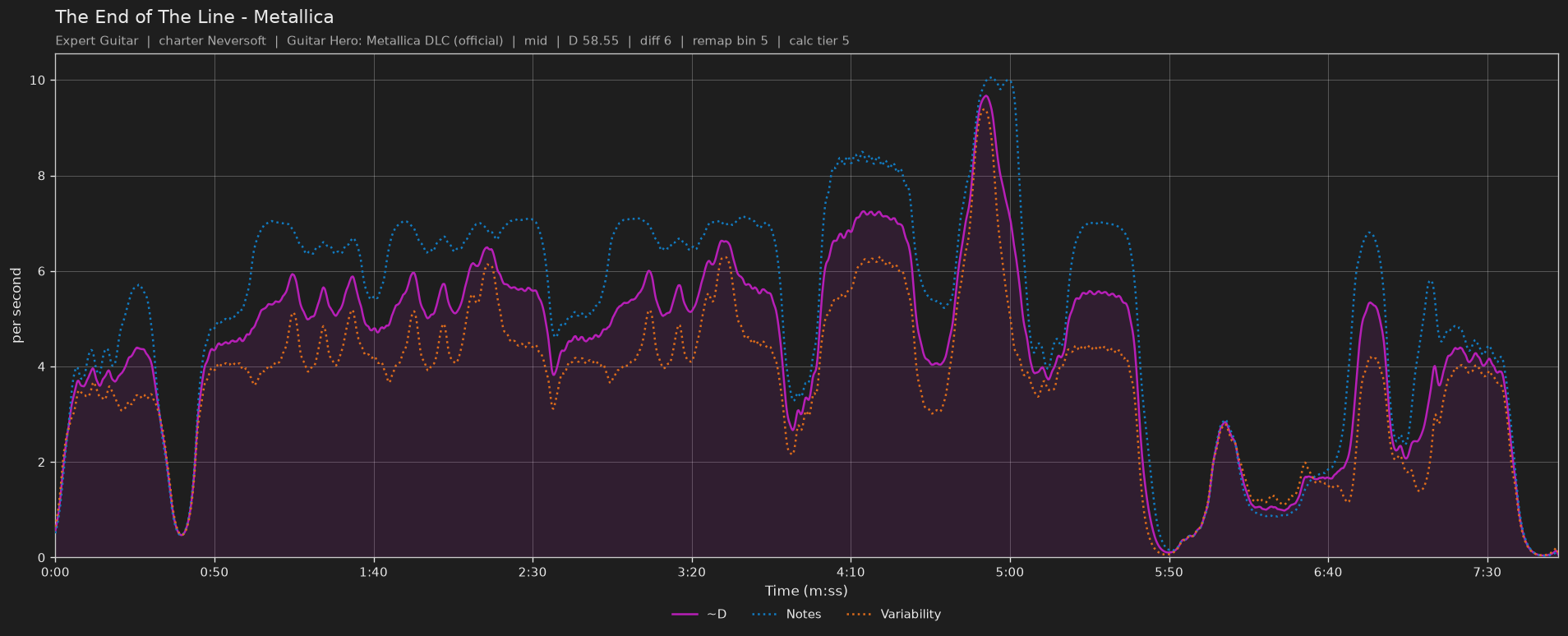The height and width of the screenshot is (636, 1568).
Task: Click the 'D 58.55' difficulty value
Action: [x=593, y=40]
